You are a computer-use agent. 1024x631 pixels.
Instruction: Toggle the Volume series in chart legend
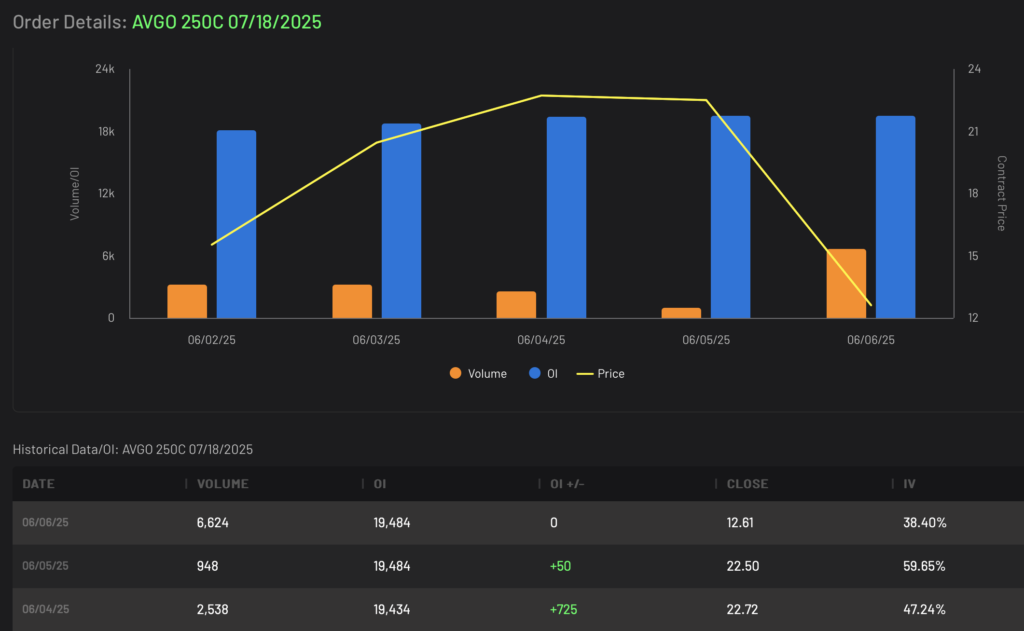click(478, 374)
